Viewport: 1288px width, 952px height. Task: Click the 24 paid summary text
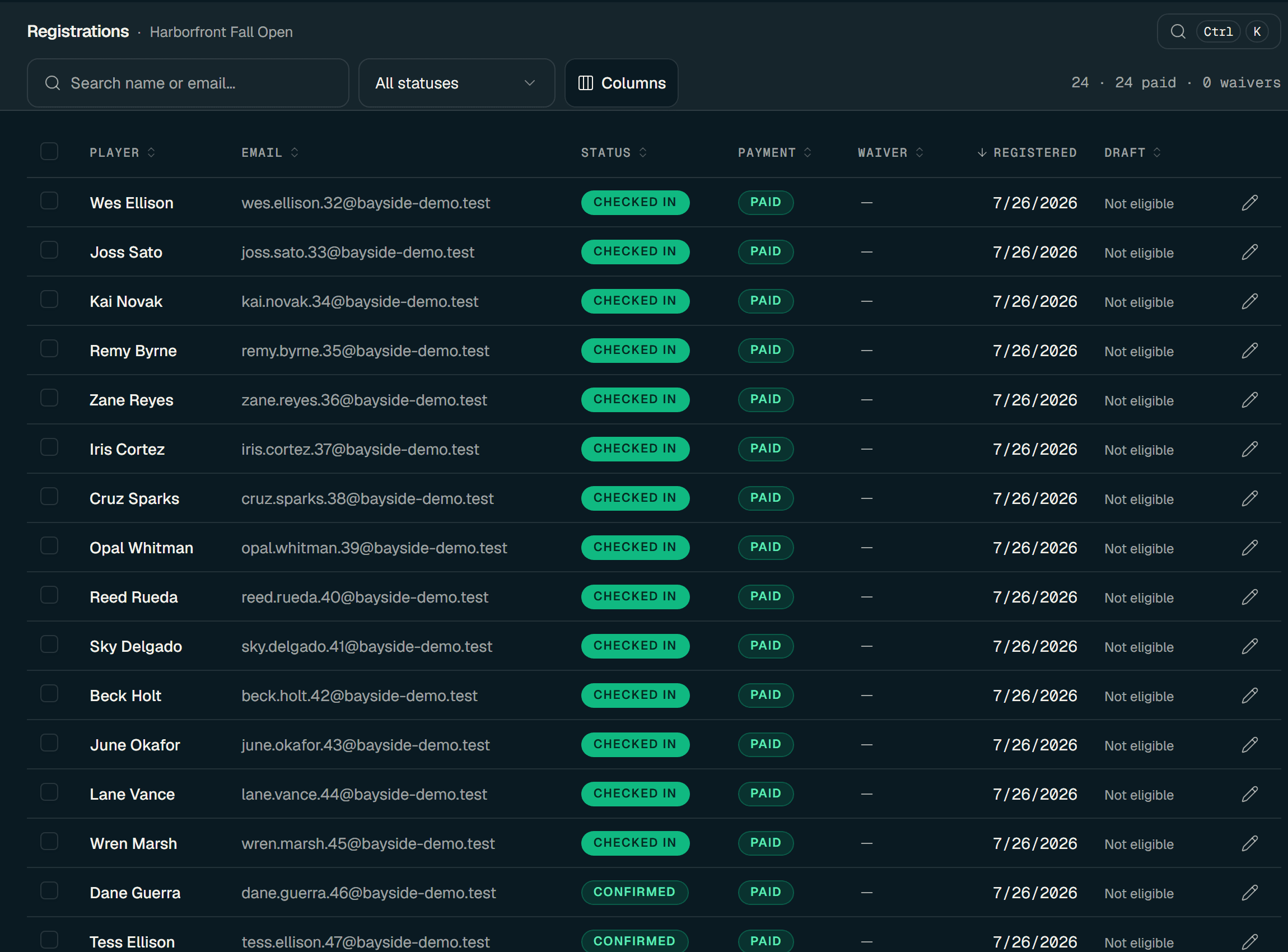click(1145, 83)
